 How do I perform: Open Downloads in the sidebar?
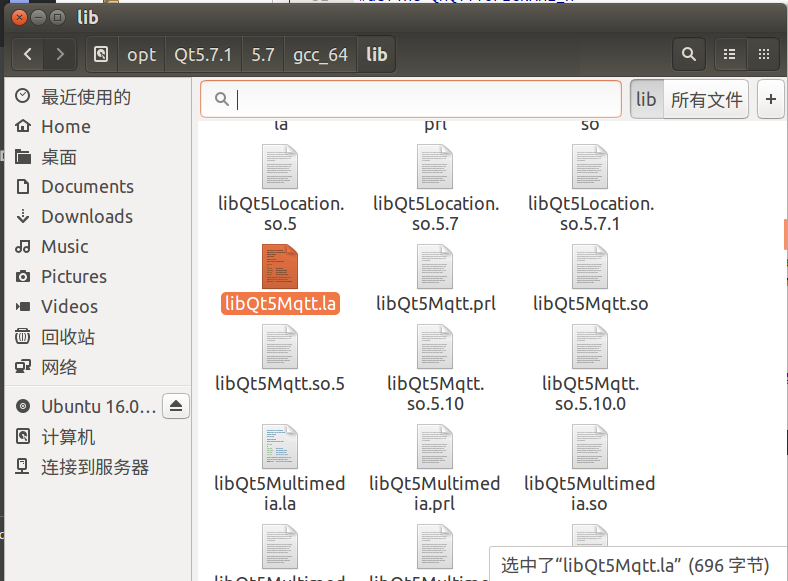[x=98, y=217]
